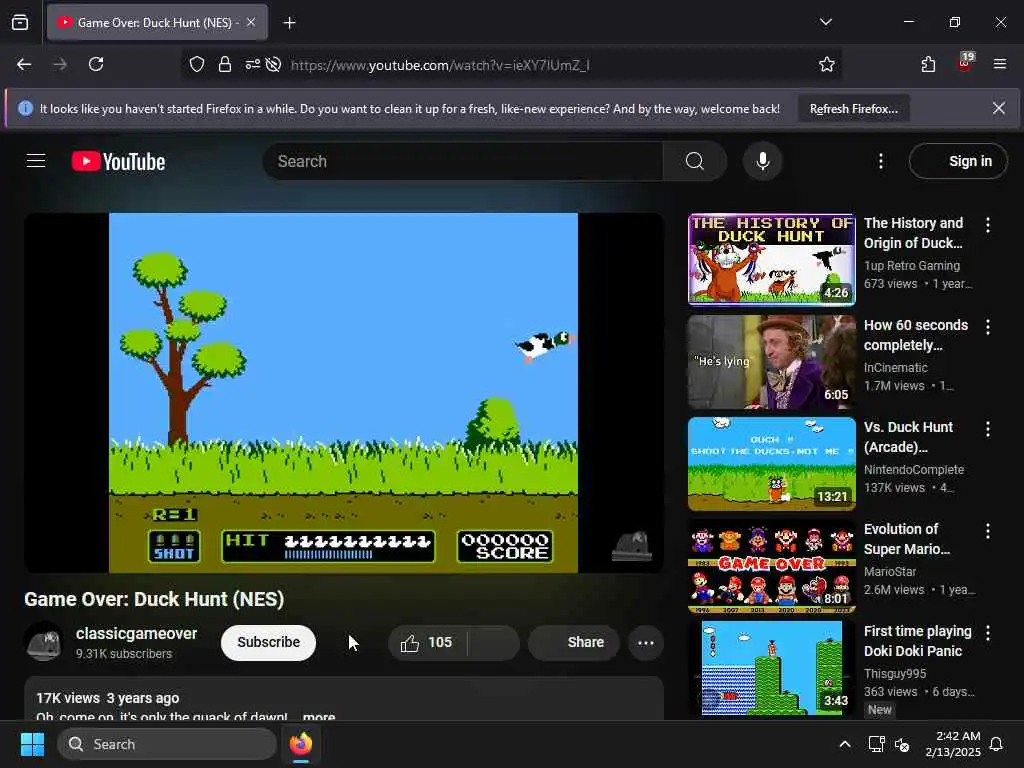Click the Refresh Firefox button

click(854, 109)
